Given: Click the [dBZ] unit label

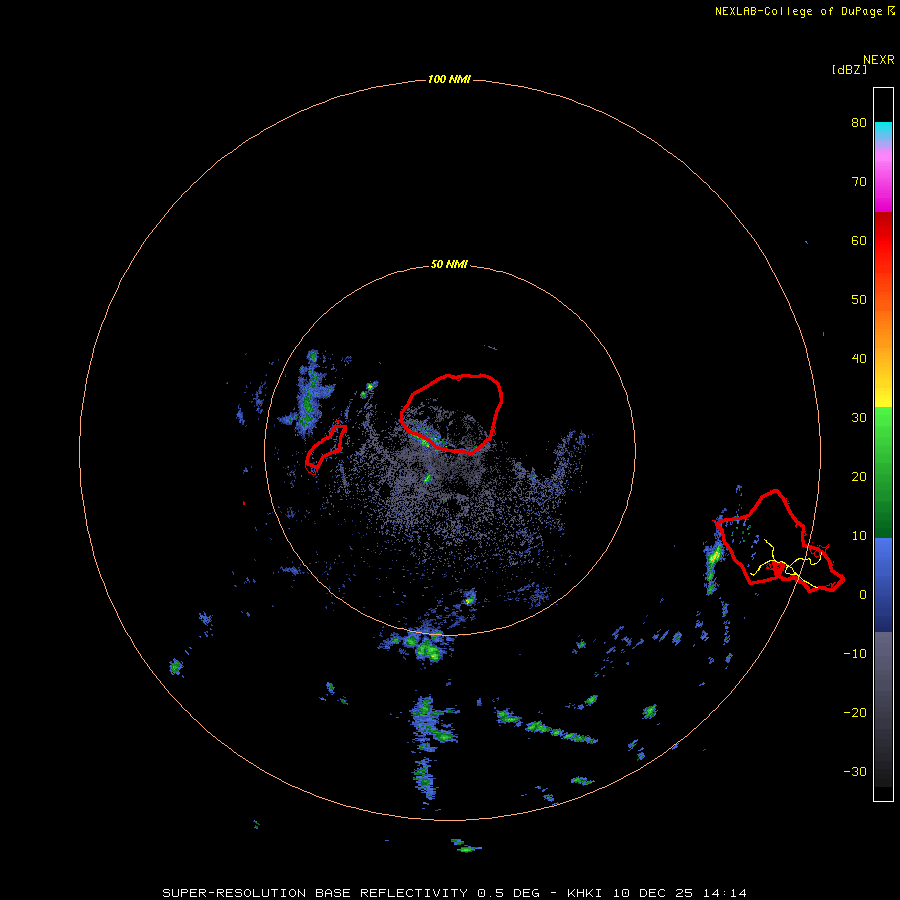Looking at the screenshot, I should point(849,70).
